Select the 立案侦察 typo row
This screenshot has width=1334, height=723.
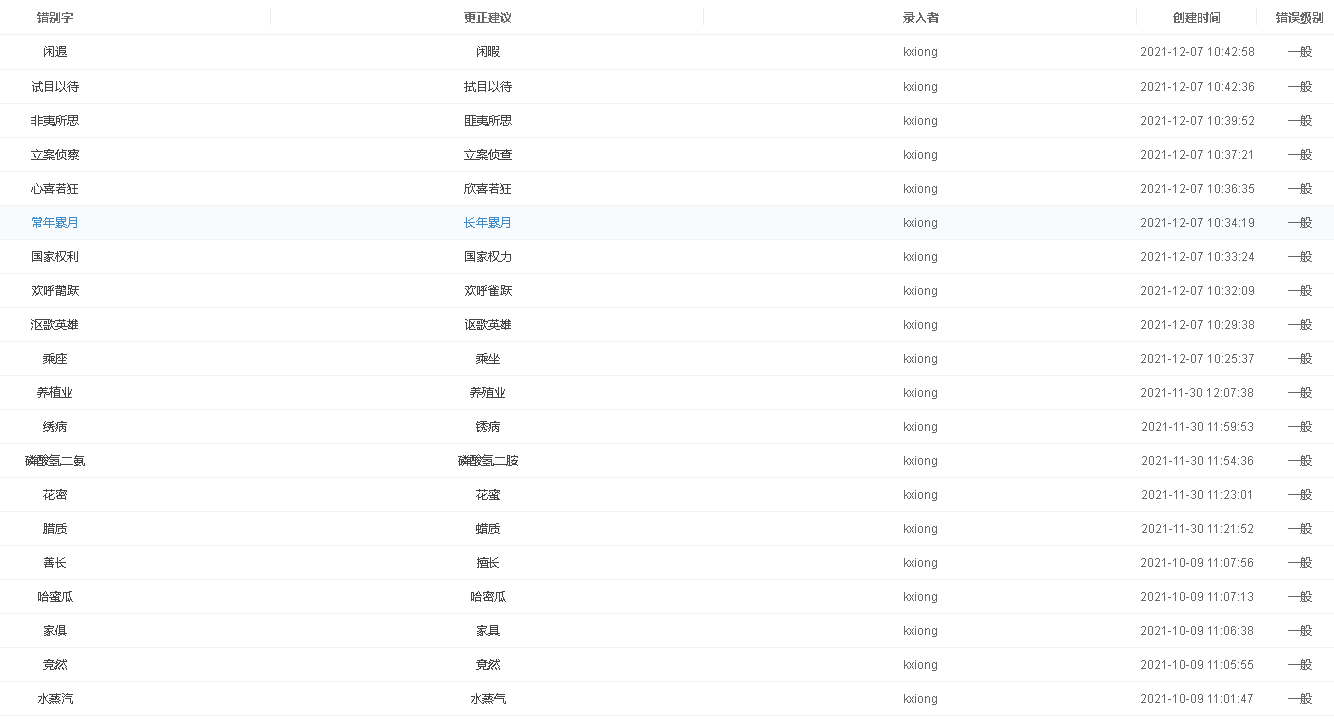(55, 154)
